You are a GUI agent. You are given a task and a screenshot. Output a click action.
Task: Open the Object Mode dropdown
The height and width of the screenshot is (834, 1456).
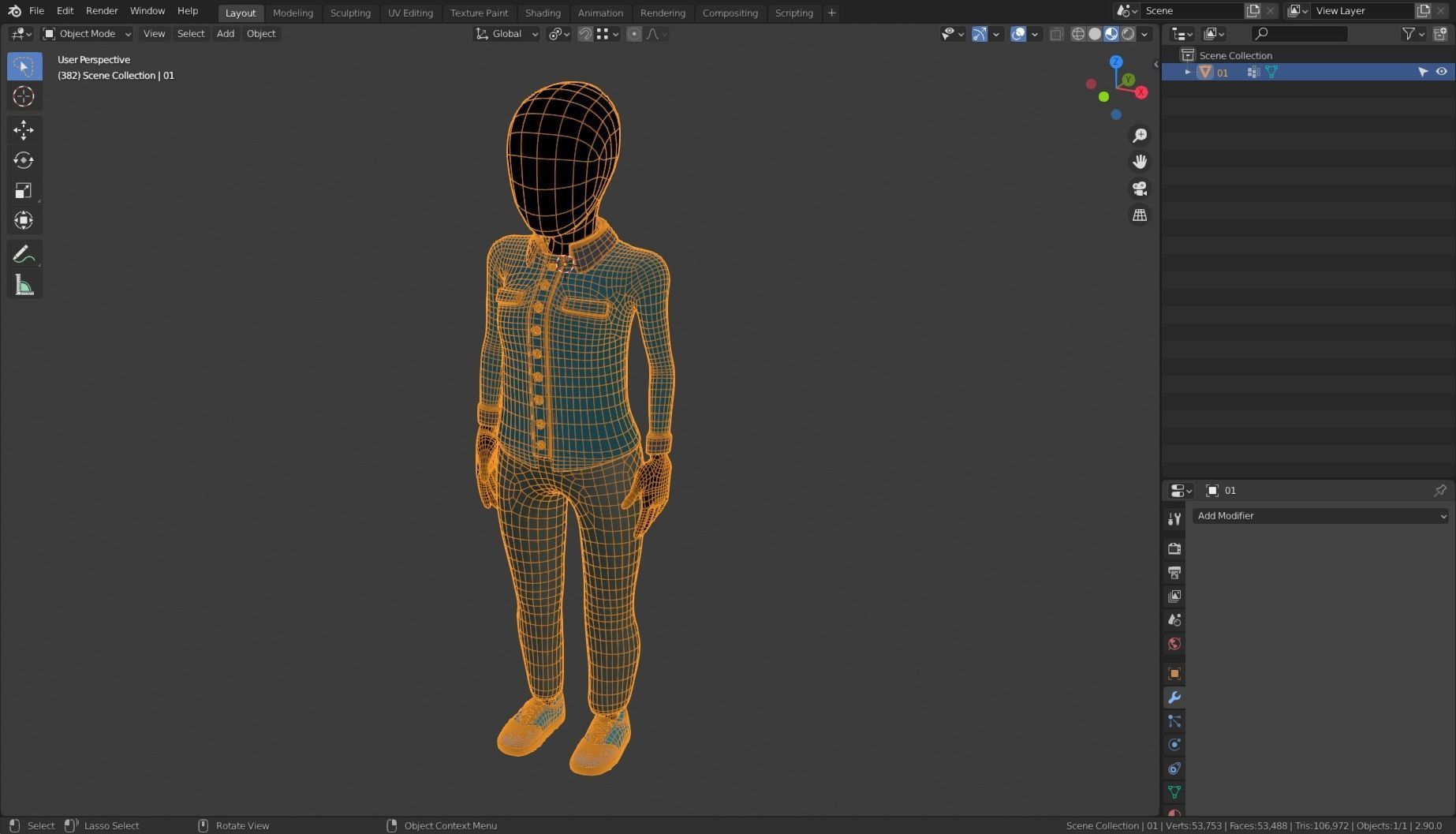tap(87, 34)
